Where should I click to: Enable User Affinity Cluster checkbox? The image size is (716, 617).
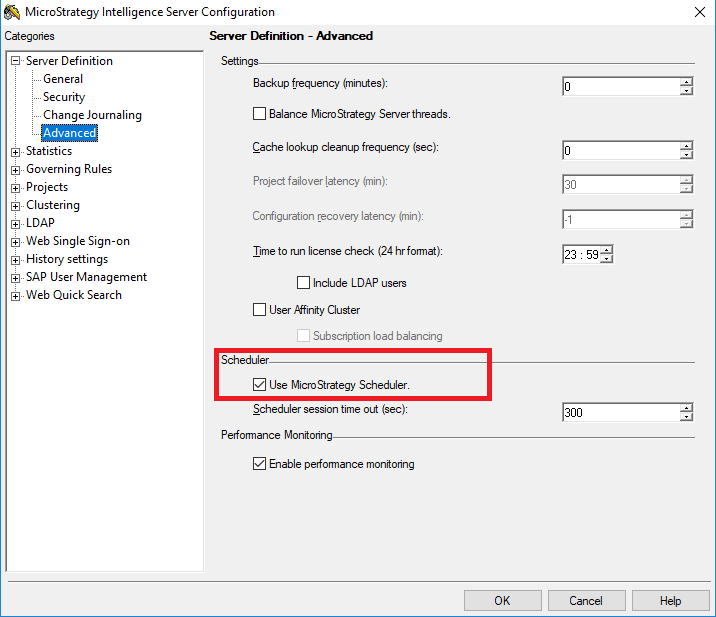point(259,310)
